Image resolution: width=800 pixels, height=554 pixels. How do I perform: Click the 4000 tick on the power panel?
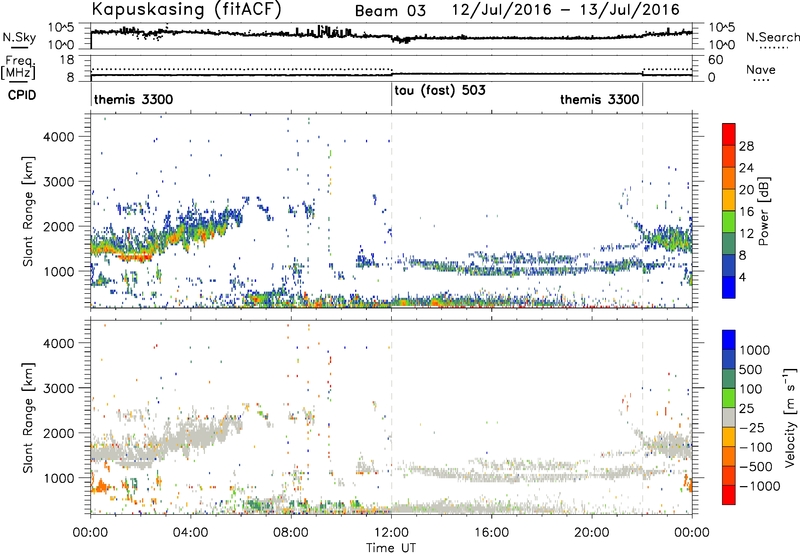58,137
